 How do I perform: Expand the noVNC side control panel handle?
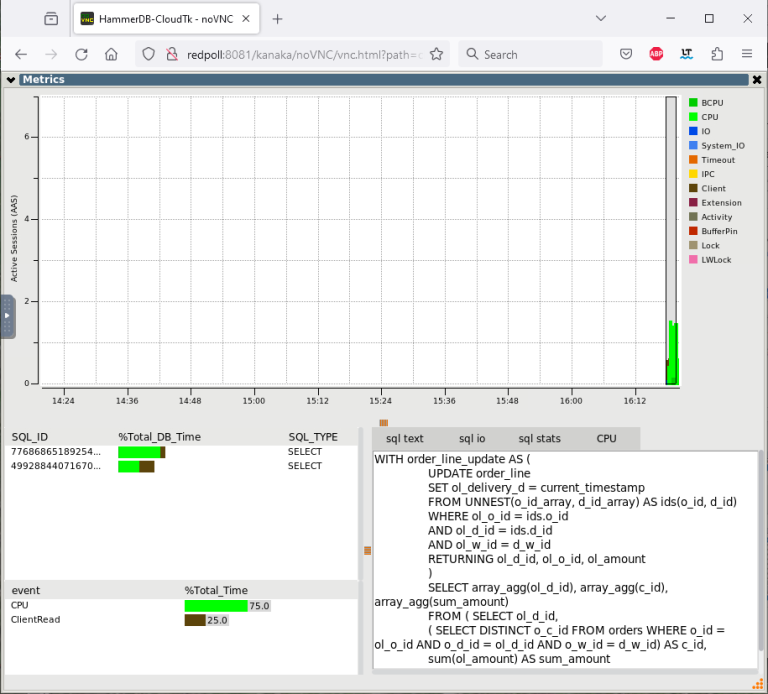[7, 316]
